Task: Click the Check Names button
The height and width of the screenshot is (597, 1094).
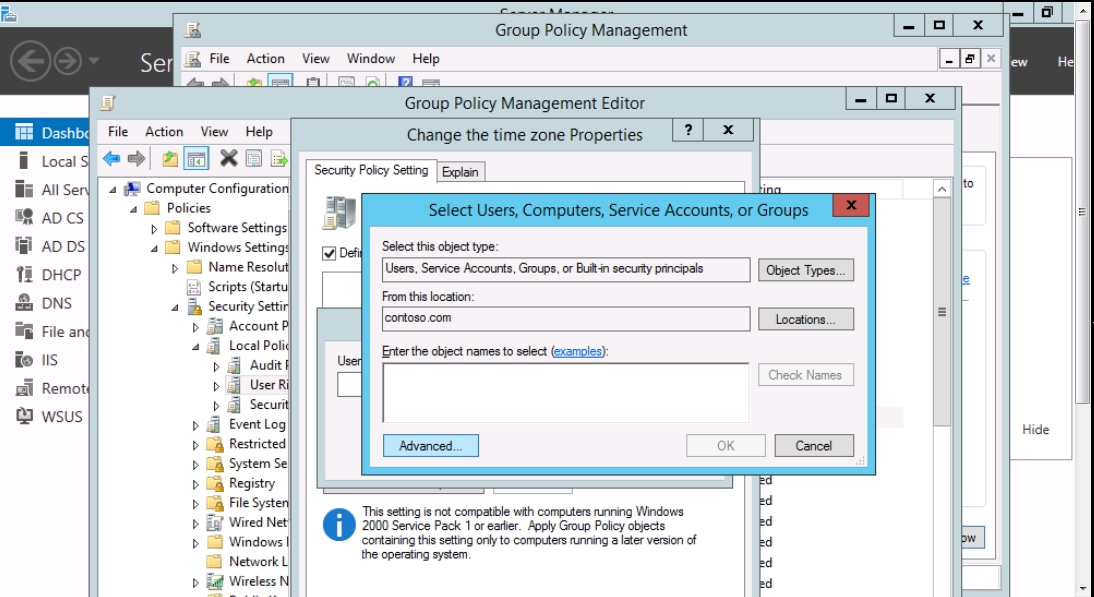Action: click(806, 375)
